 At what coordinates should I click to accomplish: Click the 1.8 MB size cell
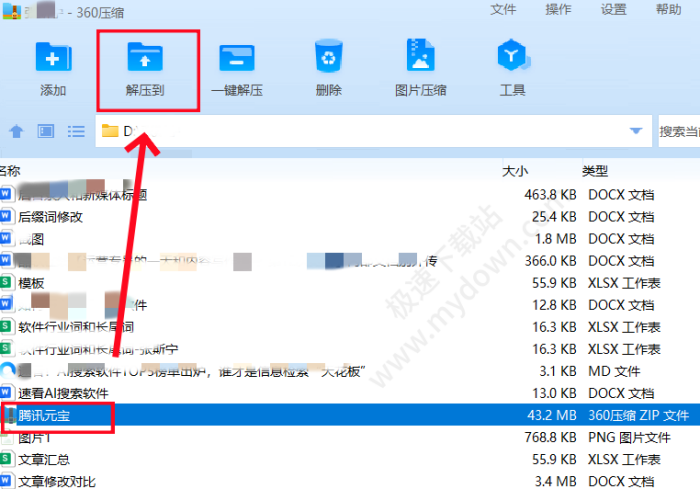[556, 239]
